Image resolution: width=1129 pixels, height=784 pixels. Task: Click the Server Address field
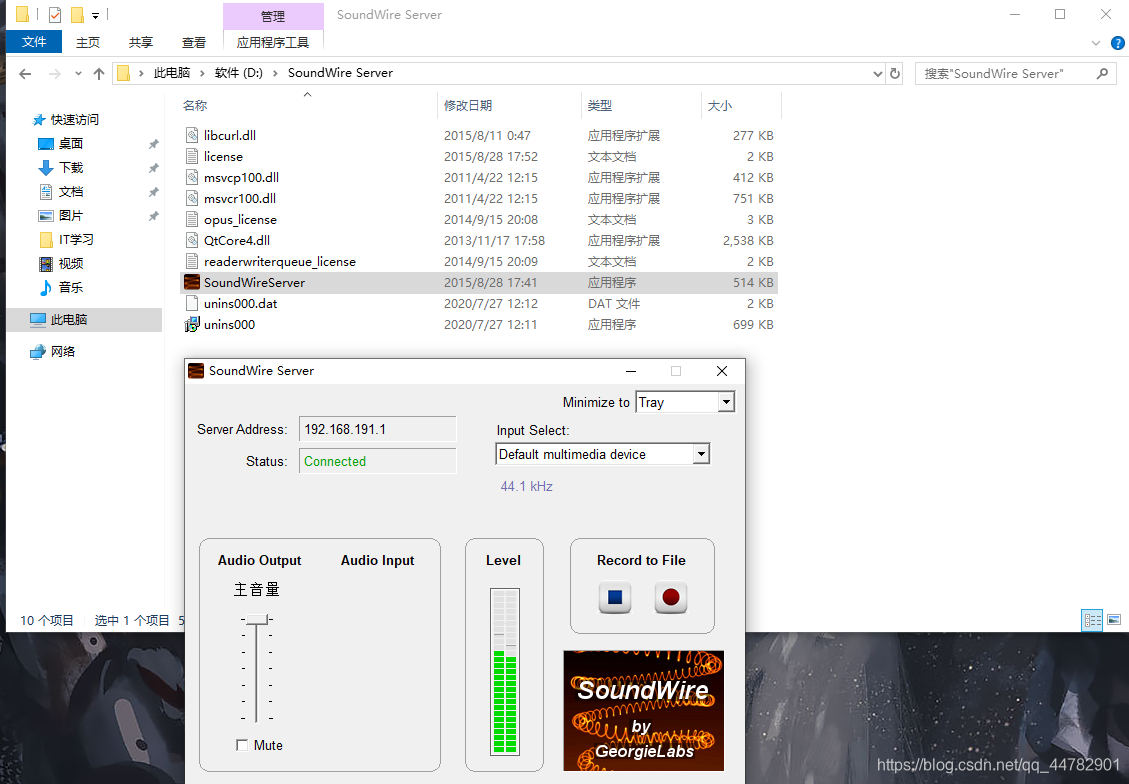coord(377,429)
